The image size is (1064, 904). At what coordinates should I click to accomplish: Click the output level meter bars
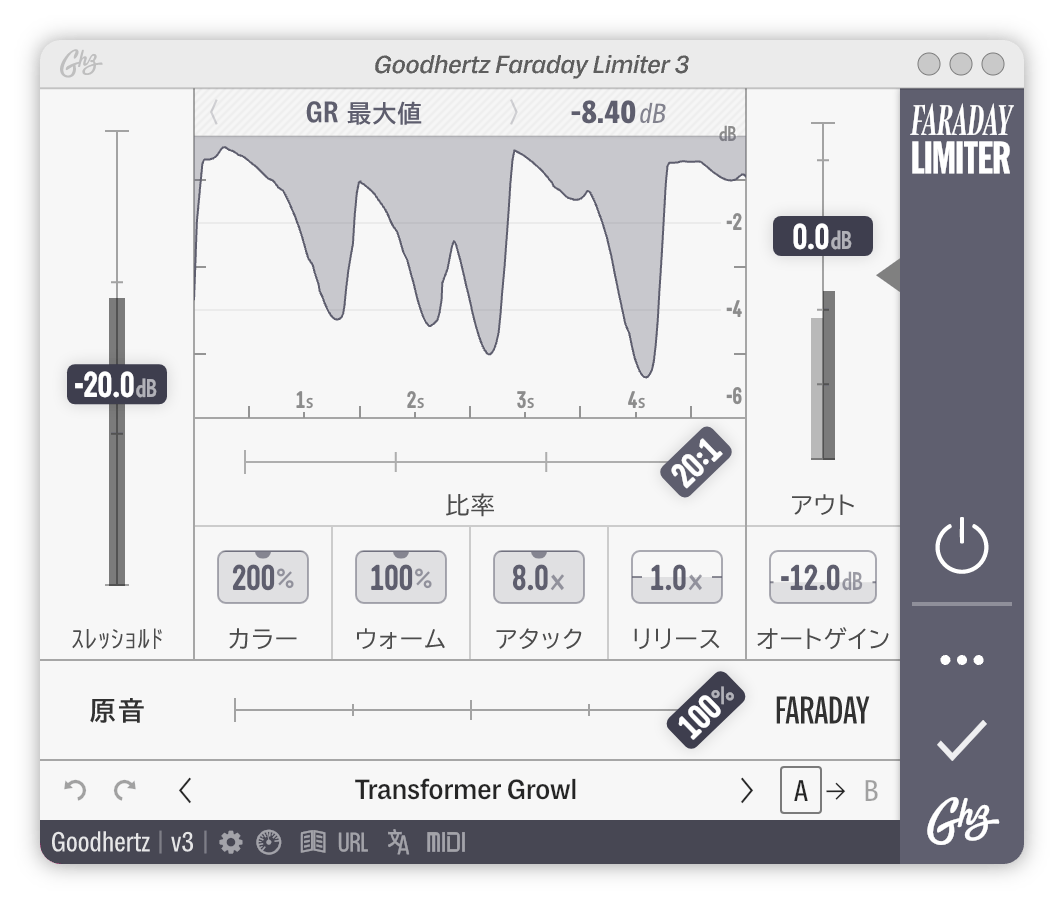click(x=823, y=375)
